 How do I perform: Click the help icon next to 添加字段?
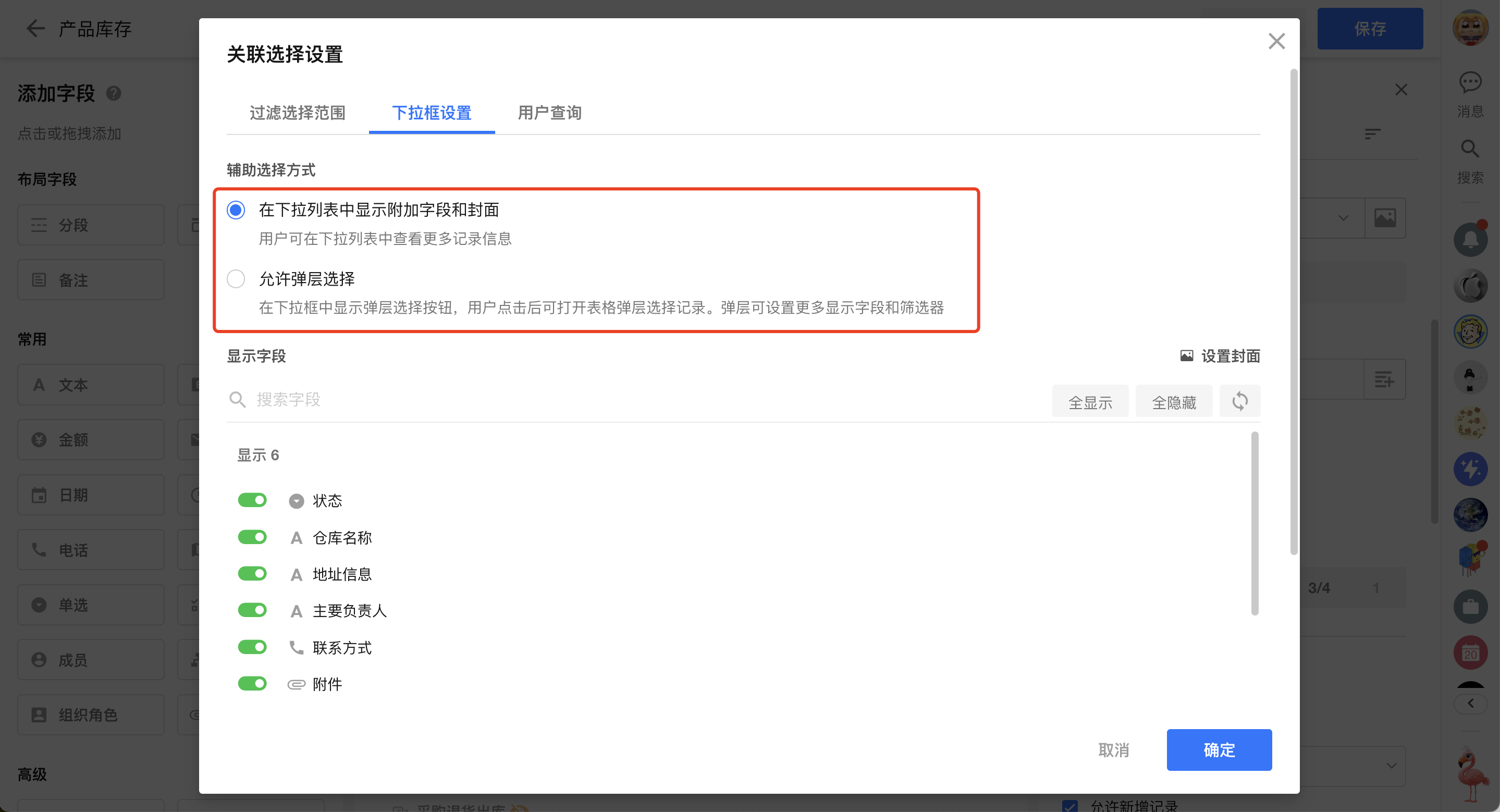(114, 93)
